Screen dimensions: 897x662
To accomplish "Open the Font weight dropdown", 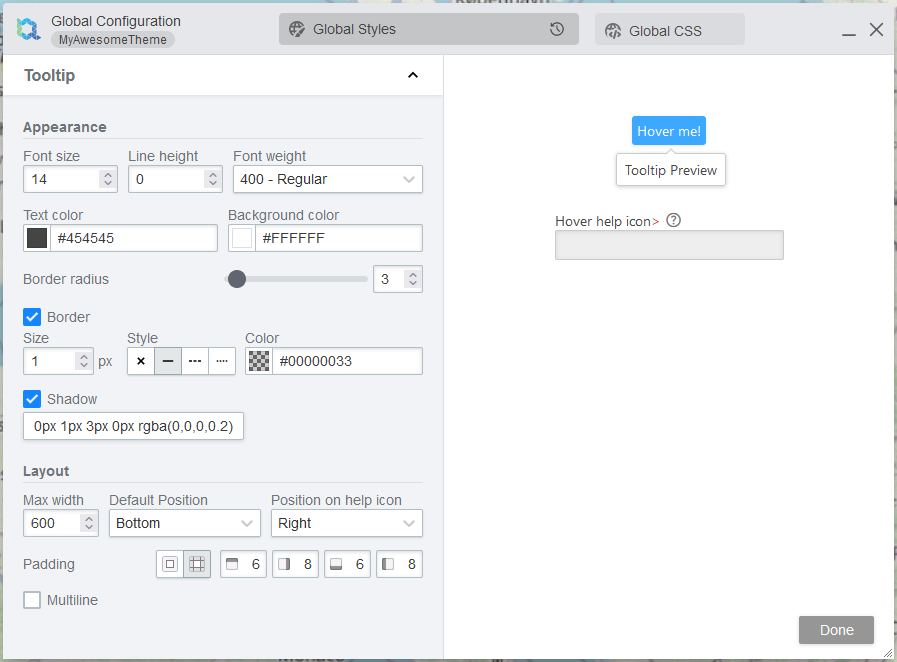I will [x=327, y=179].
